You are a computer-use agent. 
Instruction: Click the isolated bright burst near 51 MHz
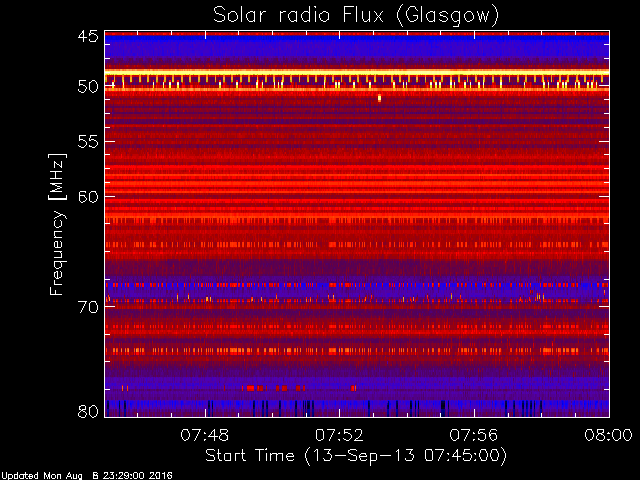coord(380,98)
